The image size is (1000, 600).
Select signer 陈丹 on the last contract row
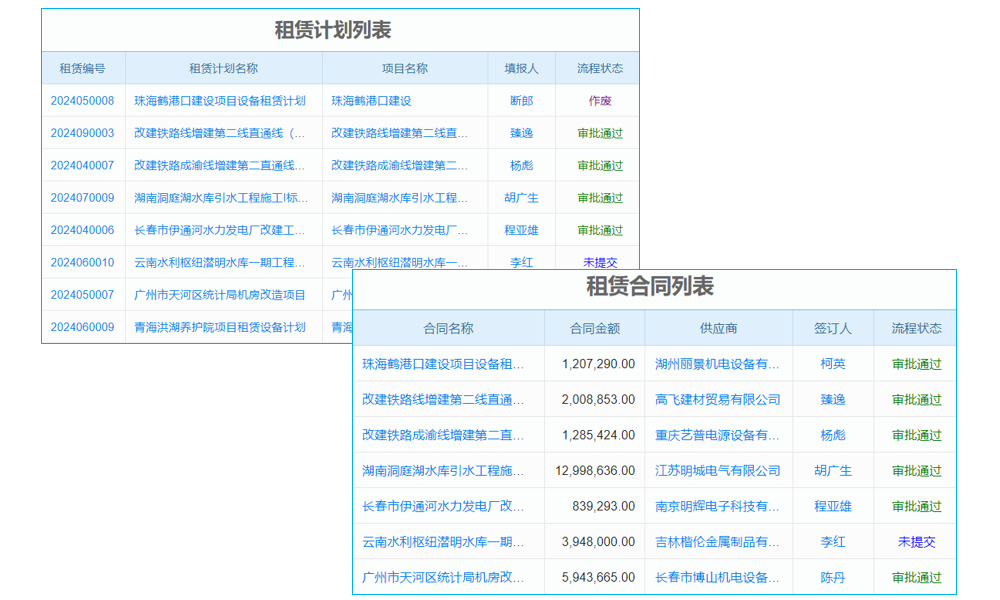(834, 577)
